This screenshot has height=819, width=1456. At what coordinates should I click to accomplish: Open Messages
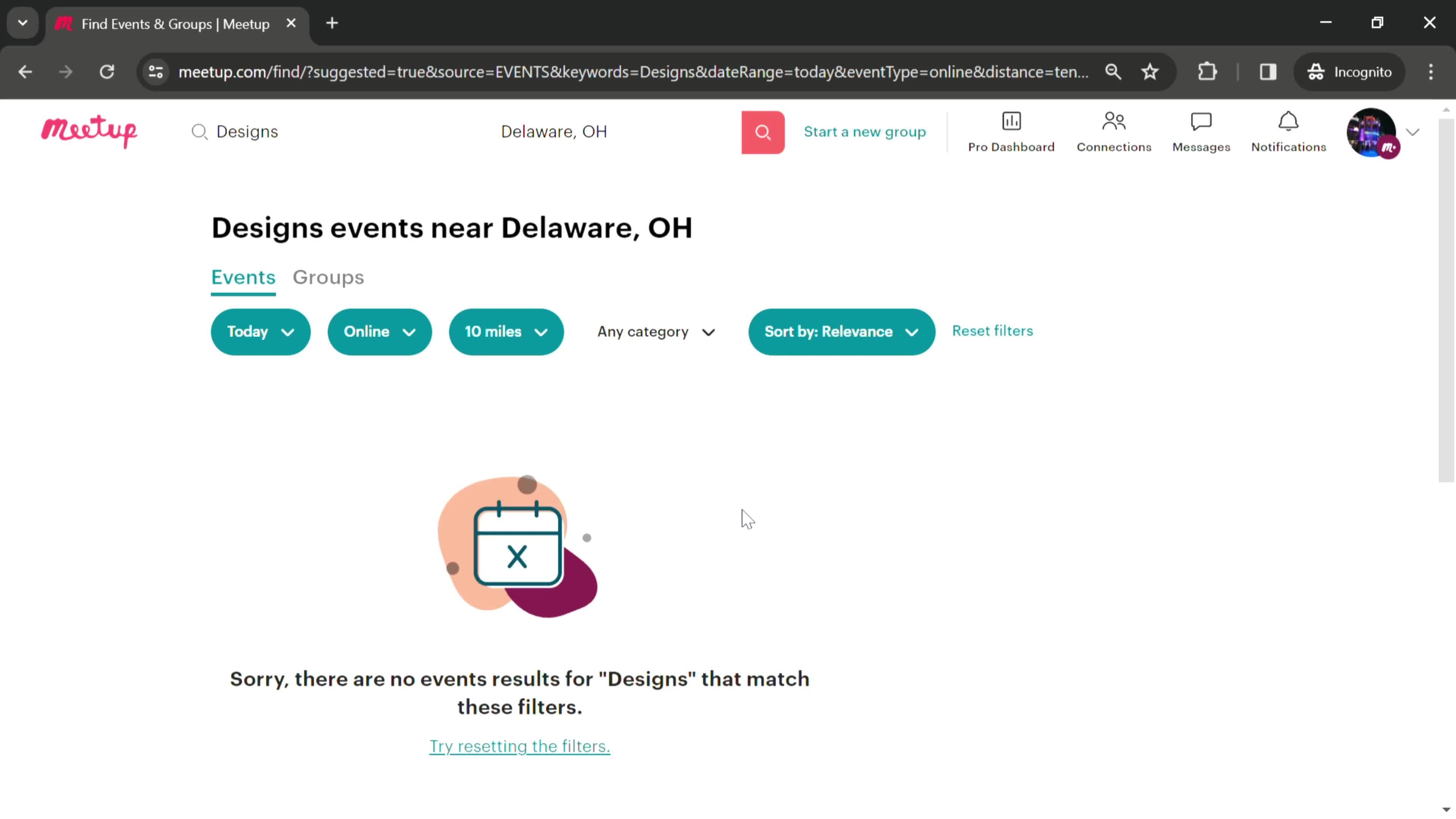[1201, 132]
